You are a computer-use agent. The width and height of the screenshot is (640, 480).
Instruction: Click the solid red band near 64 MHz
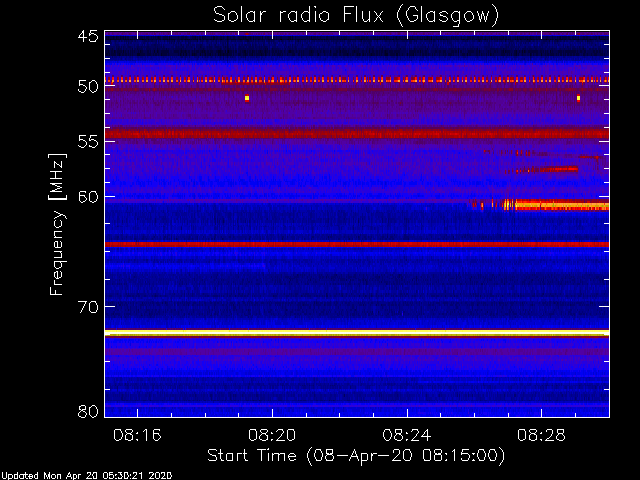[357, 244]
